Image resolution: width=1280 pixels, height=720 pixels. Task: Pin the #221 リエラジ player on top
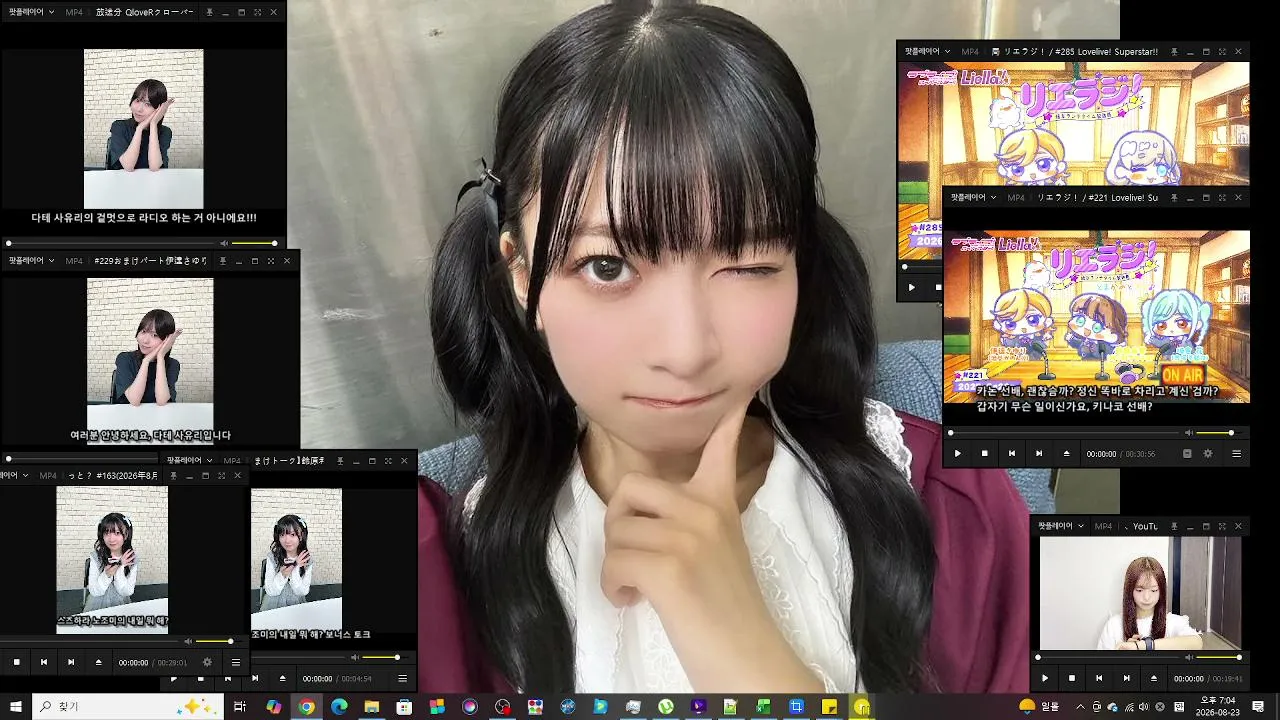tap(1174, 198)
